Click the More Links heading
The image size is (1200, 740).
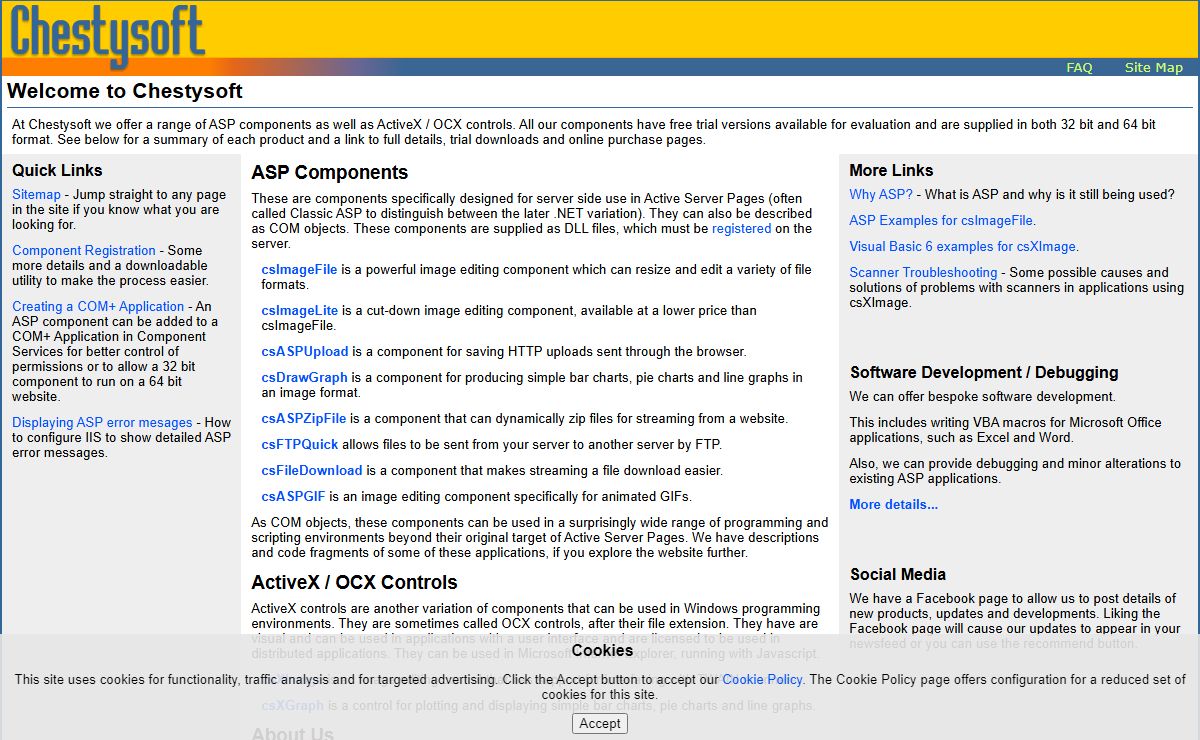(x=892, y=171)
